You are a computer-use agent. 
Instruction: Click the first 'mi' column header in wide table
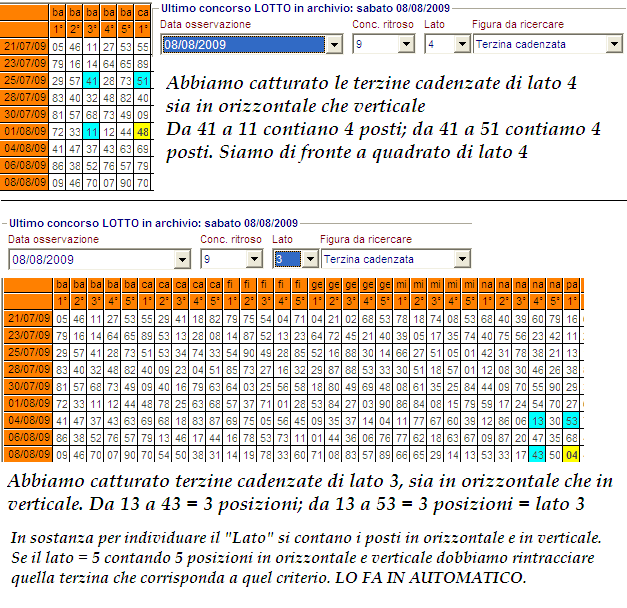(x=401, y=285)
